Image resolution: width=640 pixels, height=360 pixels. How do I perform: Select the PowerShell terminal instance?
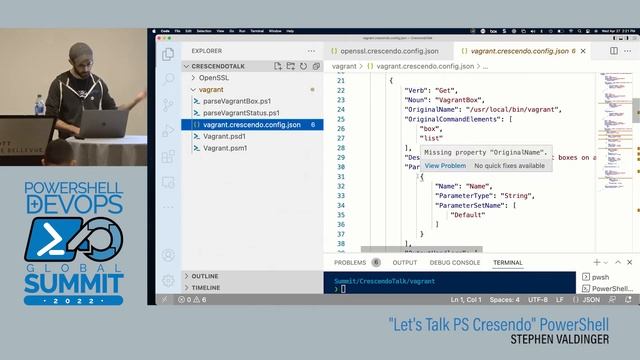[x=607, y=289]
